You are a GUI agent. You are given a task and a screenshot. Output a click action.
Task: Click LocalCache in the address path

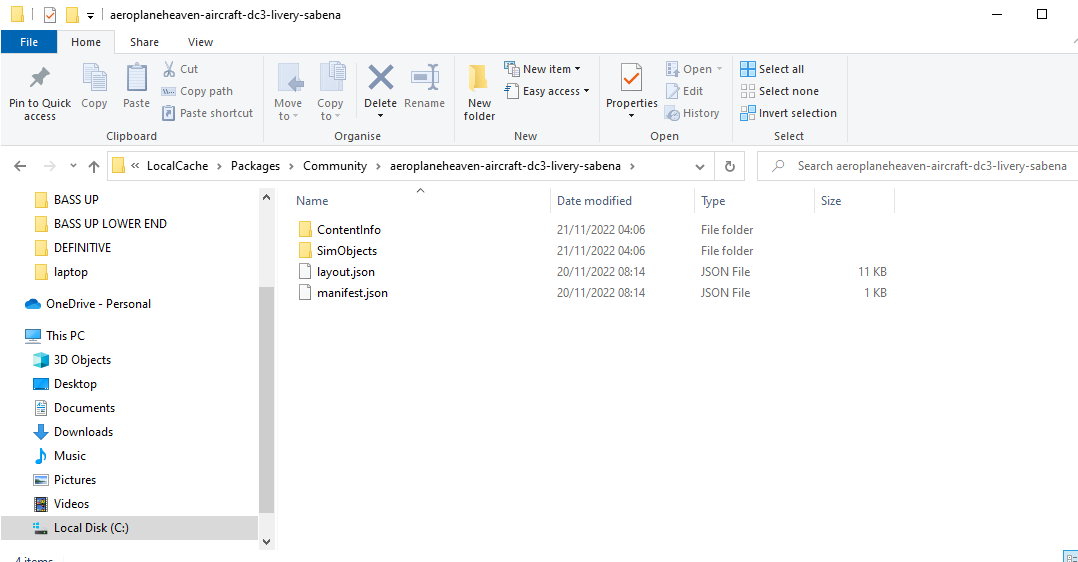177,166
